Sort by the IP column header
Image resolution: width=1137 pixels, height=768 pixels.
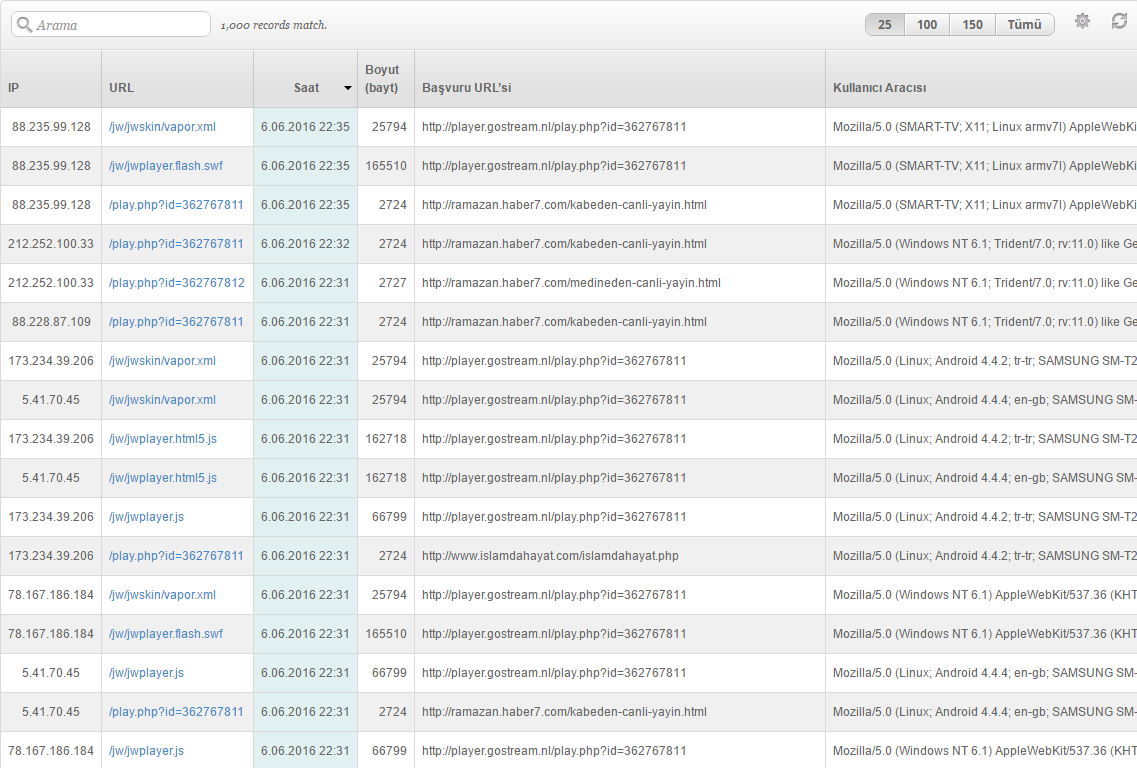[51, 79]
